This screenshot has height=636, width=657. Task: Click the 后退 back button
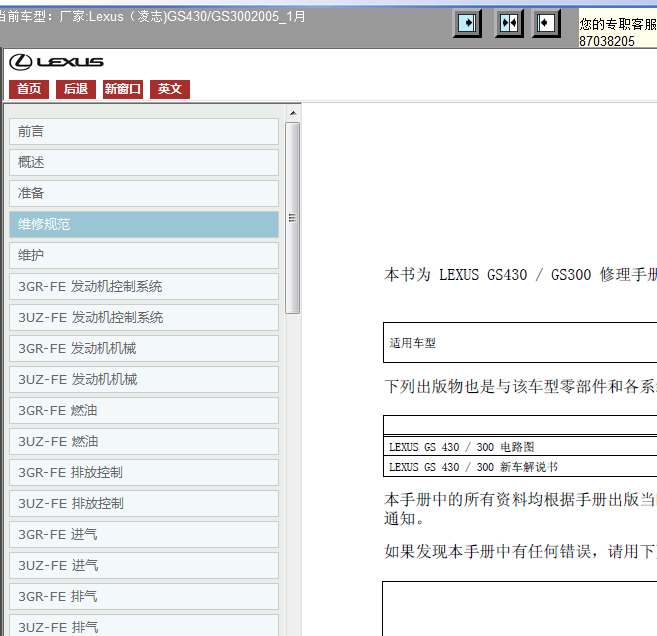pos(76,89)
